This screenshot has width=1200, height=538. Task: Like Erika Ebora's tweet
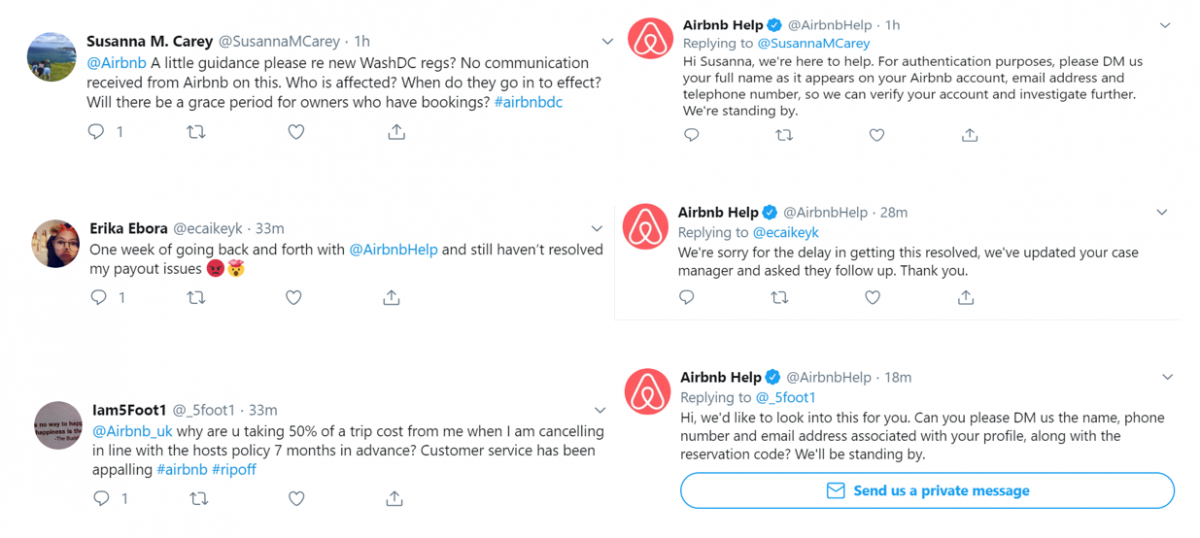coord(294,297)
